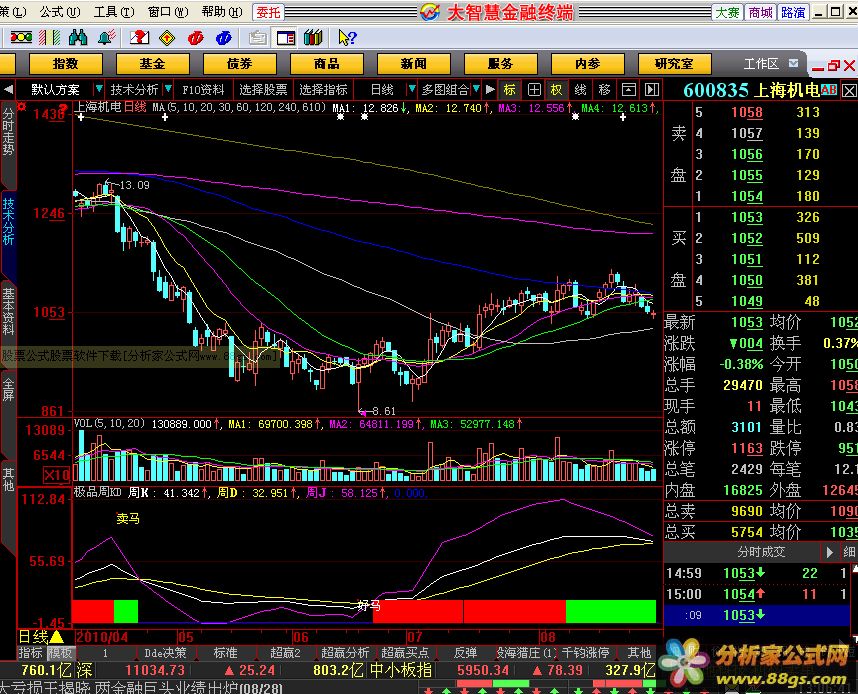
Task: Toggle the 标 annotation button
Action: pyautogui.click(x=509, y=90)
